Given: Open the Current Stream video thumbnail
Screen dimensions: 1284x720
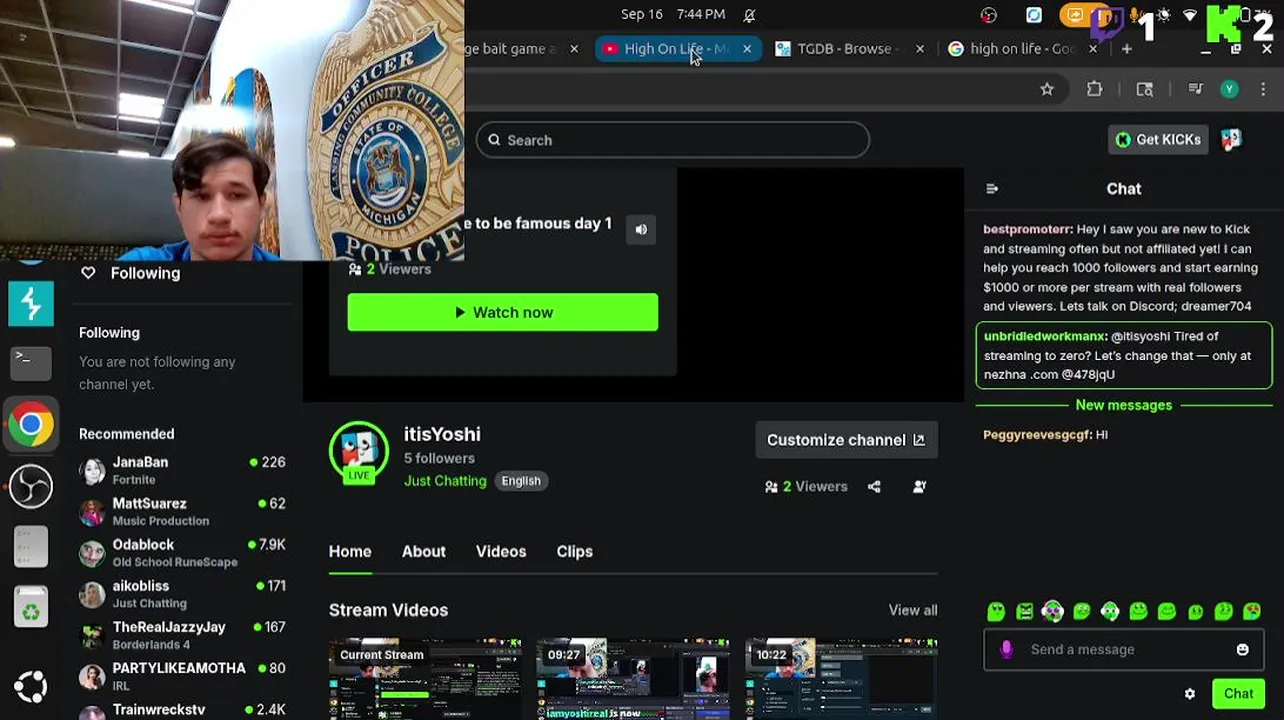Looking at the screenshot, I should tap(425, 679).
